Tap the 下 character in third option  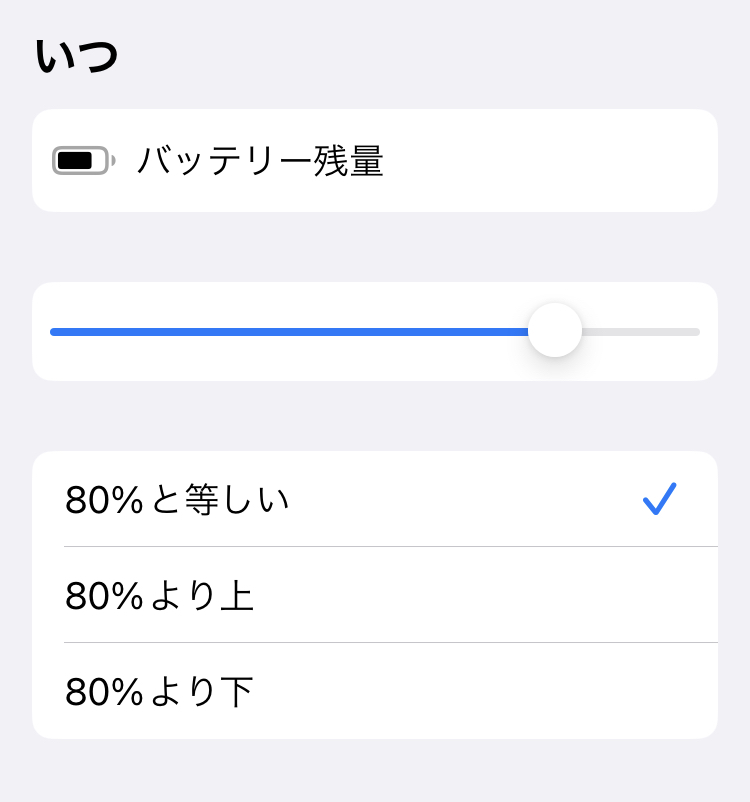click(x=237, y=692)
